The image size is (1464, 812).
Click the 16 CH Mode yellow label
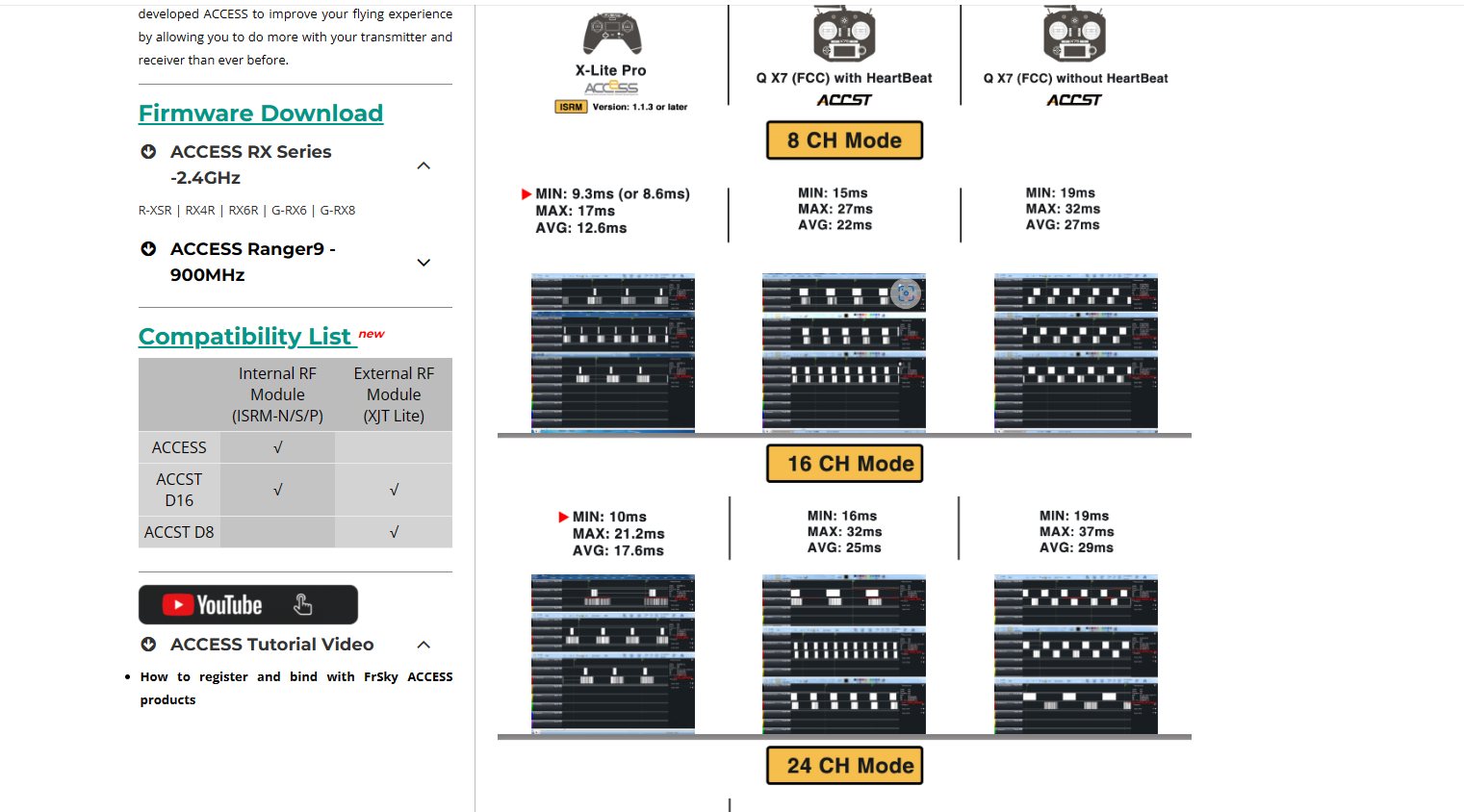tap(844, 464)
